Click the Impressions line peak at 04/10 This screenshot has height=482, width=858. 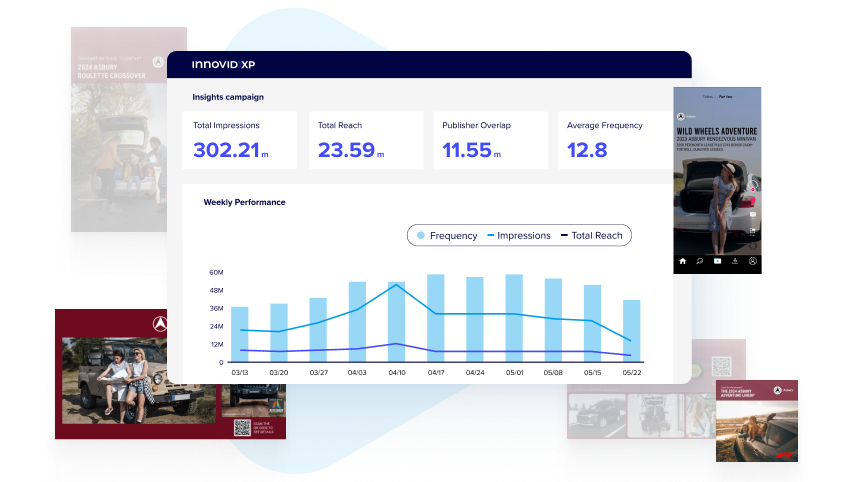[396, 284]
